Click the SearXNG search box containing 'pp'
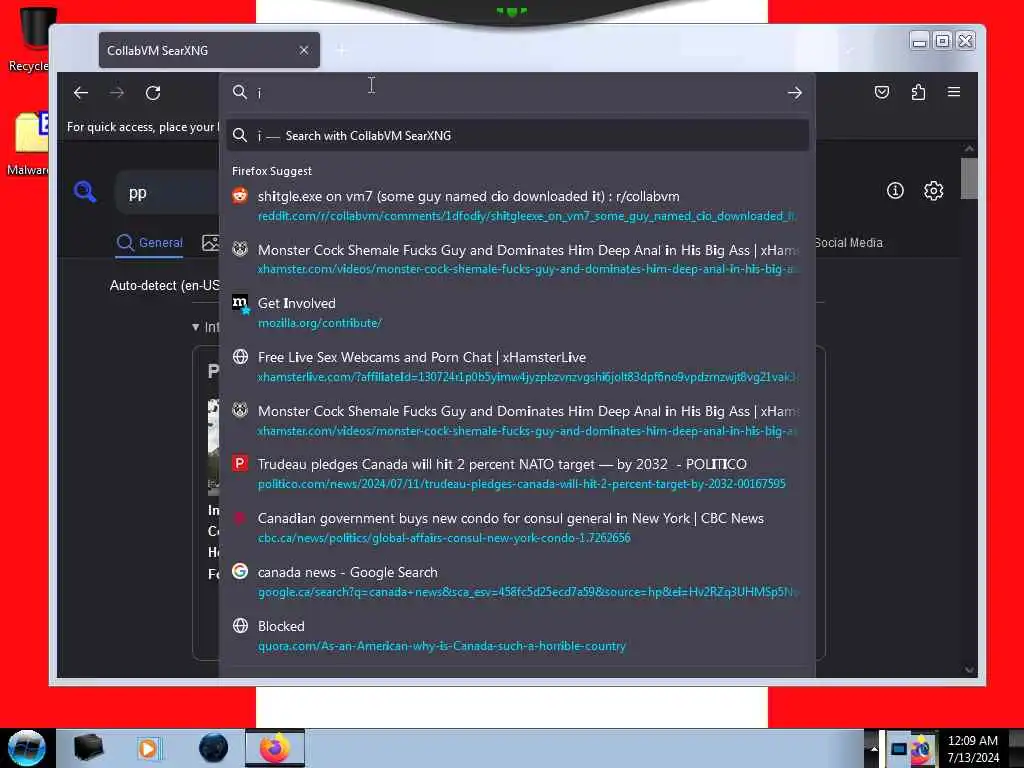 click(167, 193)
